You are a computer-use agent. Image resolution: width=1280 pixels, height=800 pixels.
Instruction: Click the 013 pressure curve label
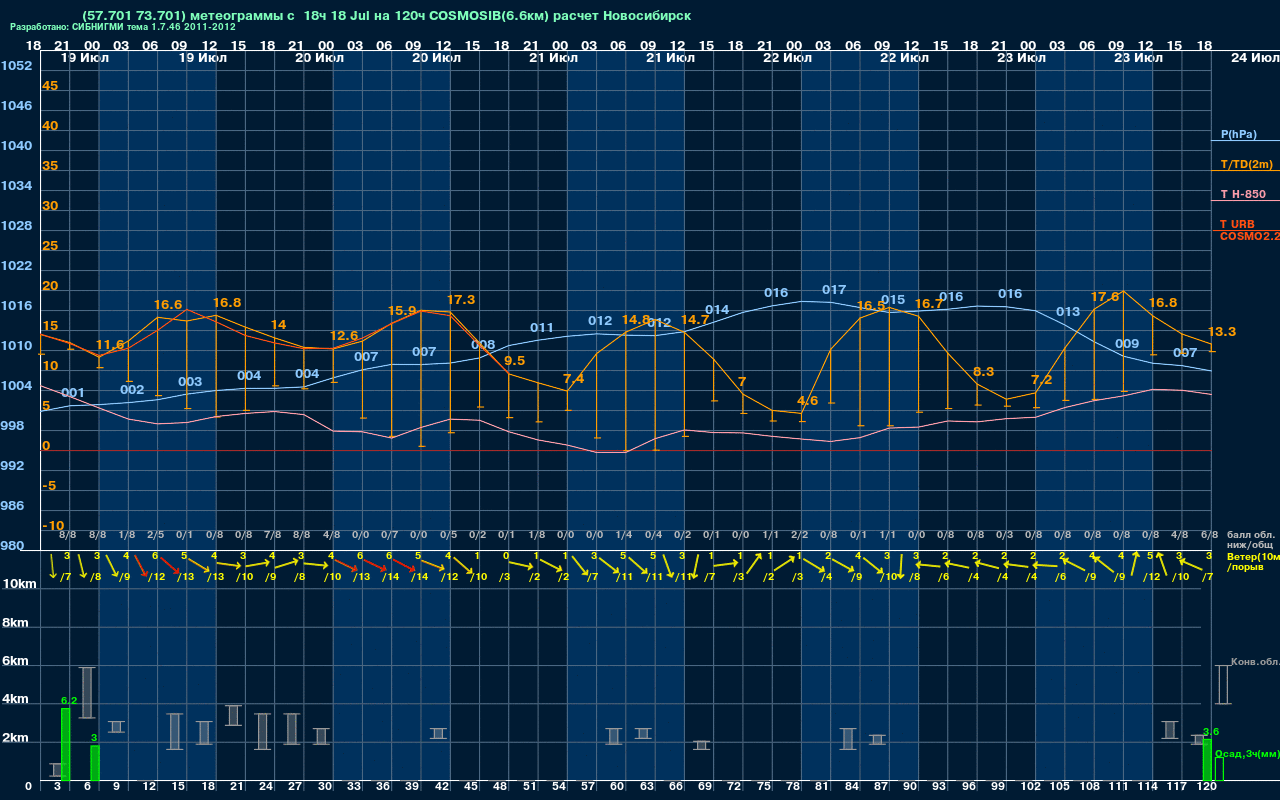(1068, 312)
